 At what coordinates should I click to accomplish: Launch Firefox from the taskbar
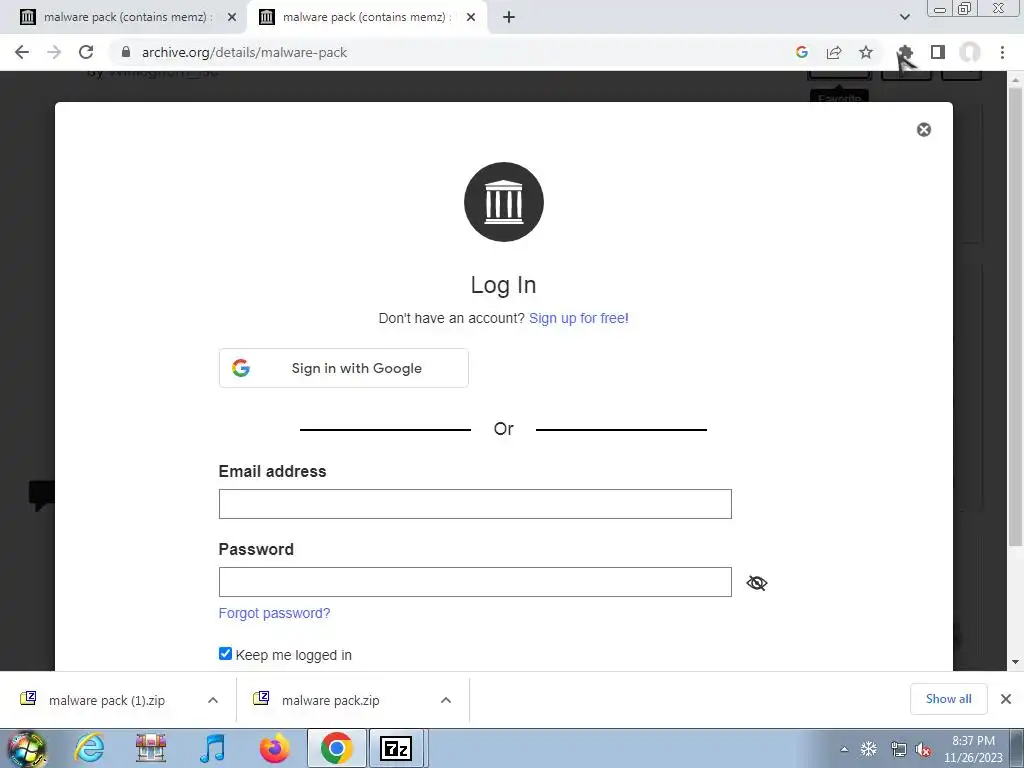click(275, 748)
